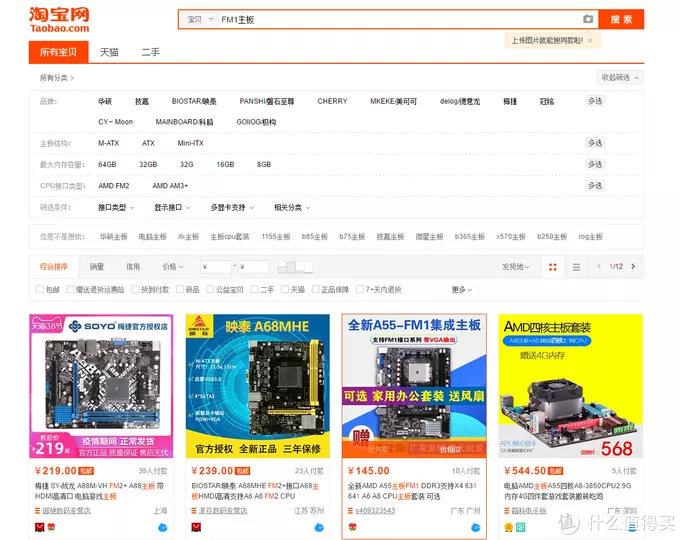Click the orange 搜索 search button
The width and height of the screenshot is (680, 540).
(621, 20)
